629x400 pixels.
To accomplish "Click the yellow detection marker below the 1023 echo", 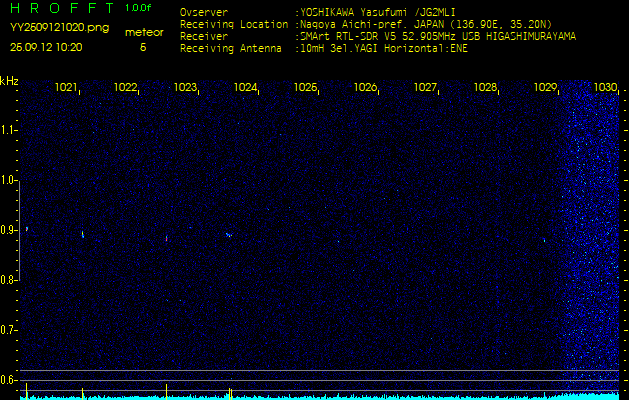I will click(x=166, y=392).
